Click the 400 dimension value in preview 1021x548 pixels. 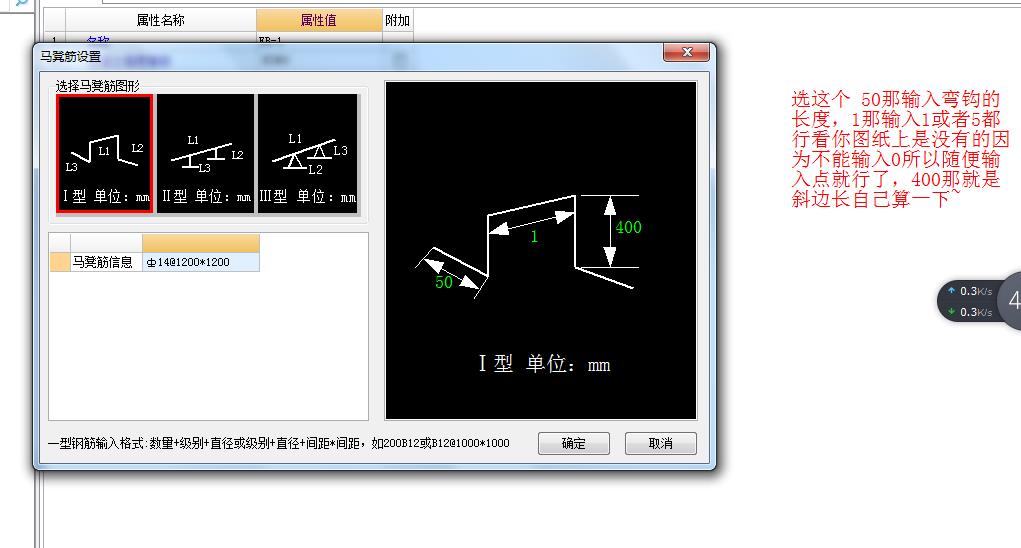pos(628,227)
